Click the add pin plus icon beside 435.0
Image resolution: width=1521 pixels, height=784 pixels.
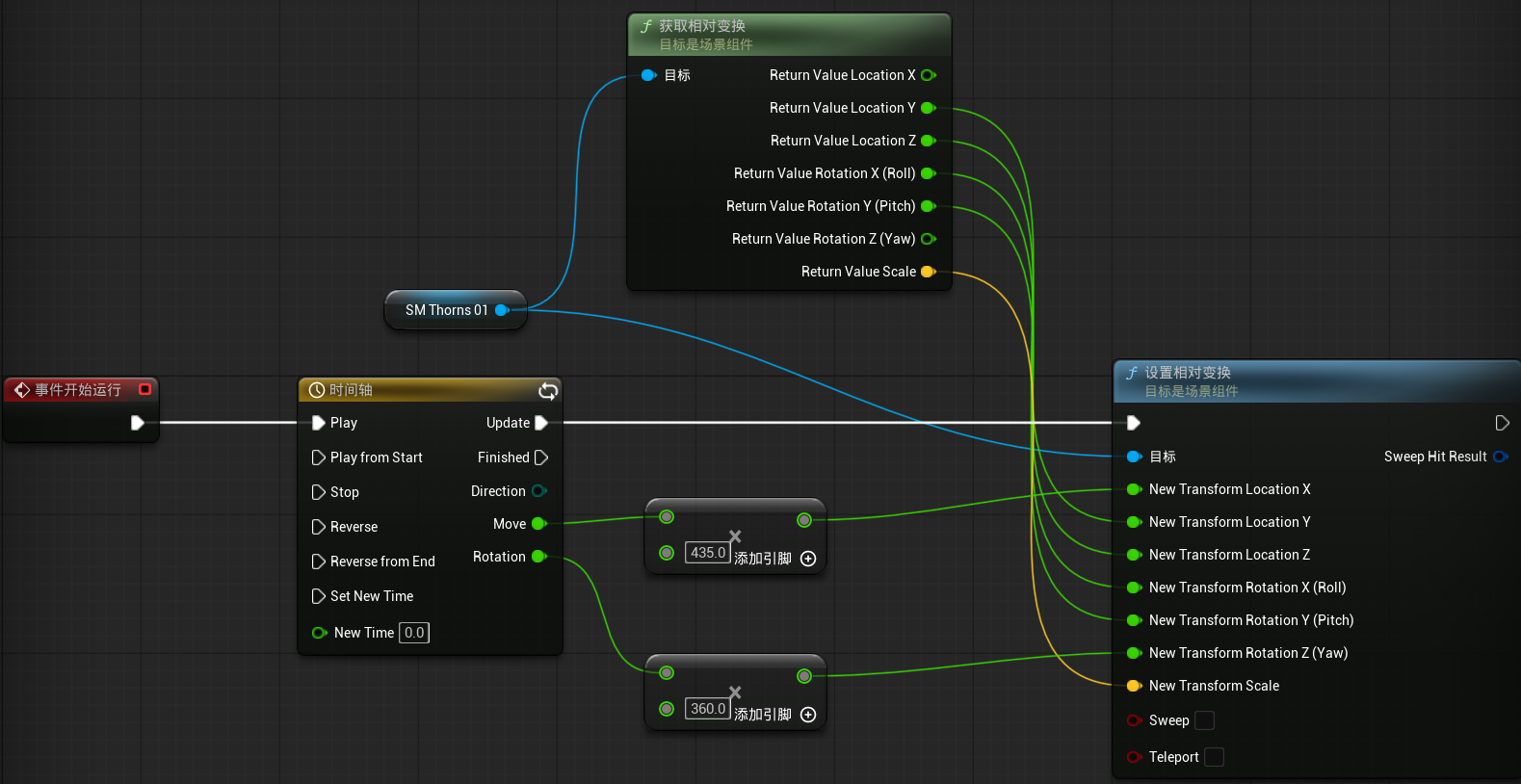(808, 559)
